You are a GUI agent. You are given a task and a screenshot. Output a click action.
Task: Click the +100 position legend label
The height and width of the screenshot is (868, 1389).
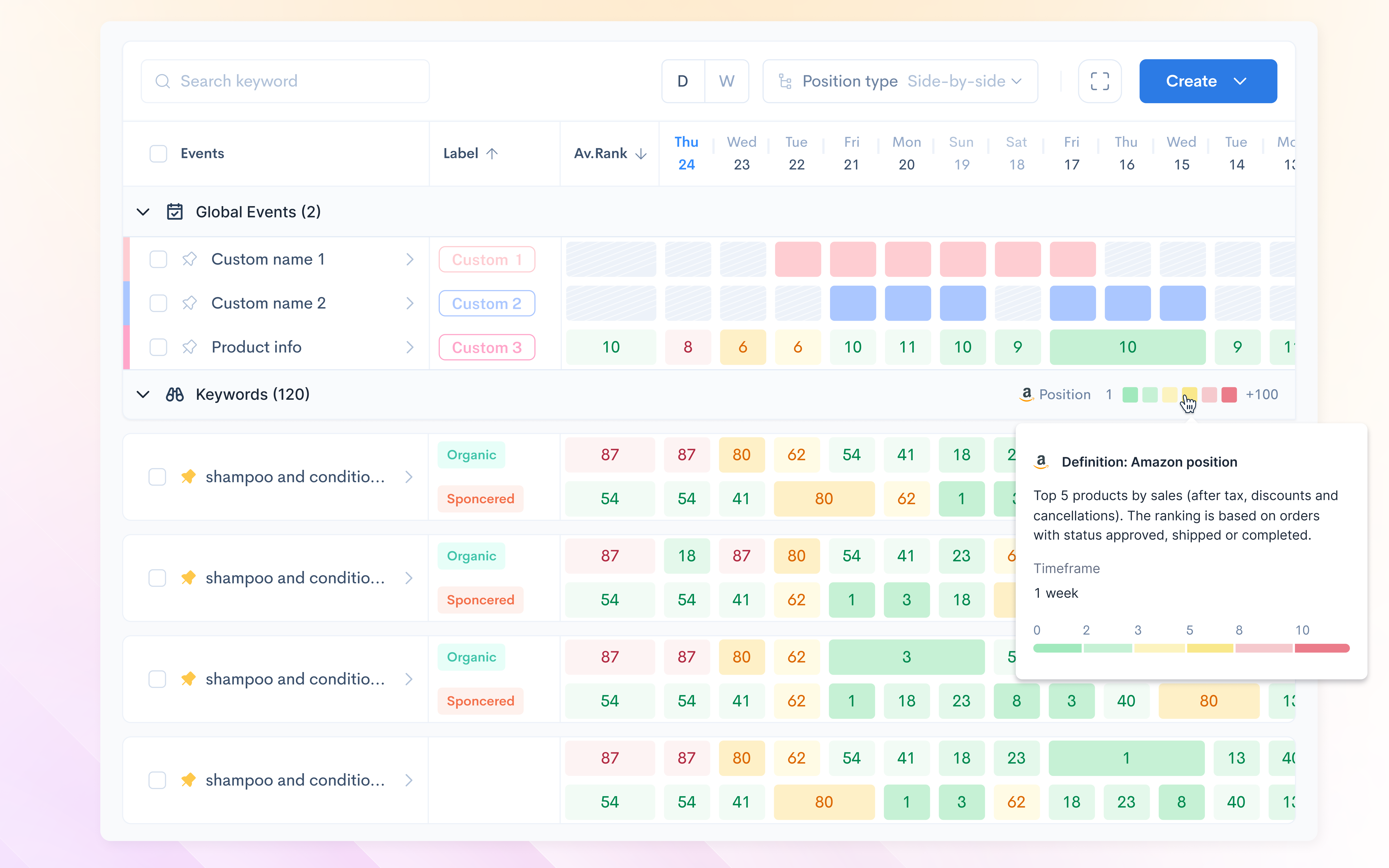click(1262, 394)
